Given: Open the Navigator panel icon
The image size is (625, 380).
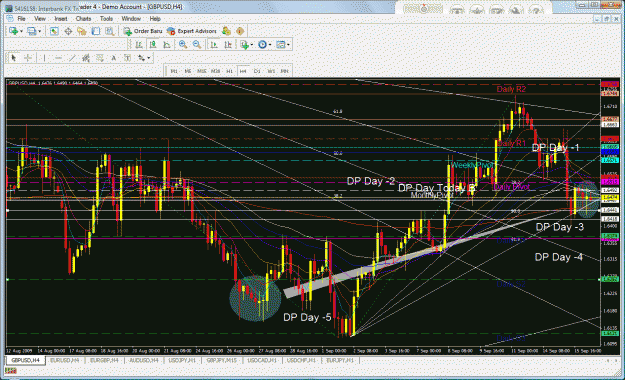Looking at the screenshot, I should click(82, 31).
